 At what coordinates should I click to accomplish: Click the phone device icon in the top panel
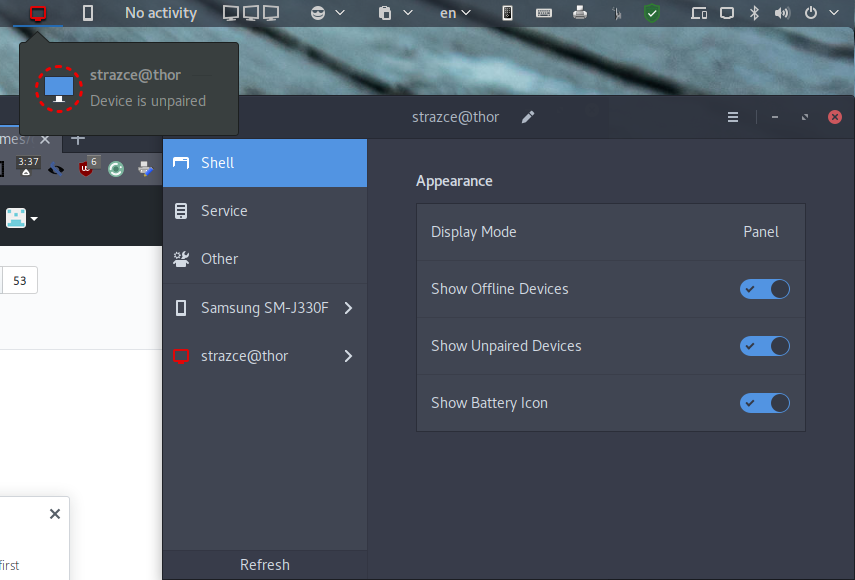click(88, 13)
